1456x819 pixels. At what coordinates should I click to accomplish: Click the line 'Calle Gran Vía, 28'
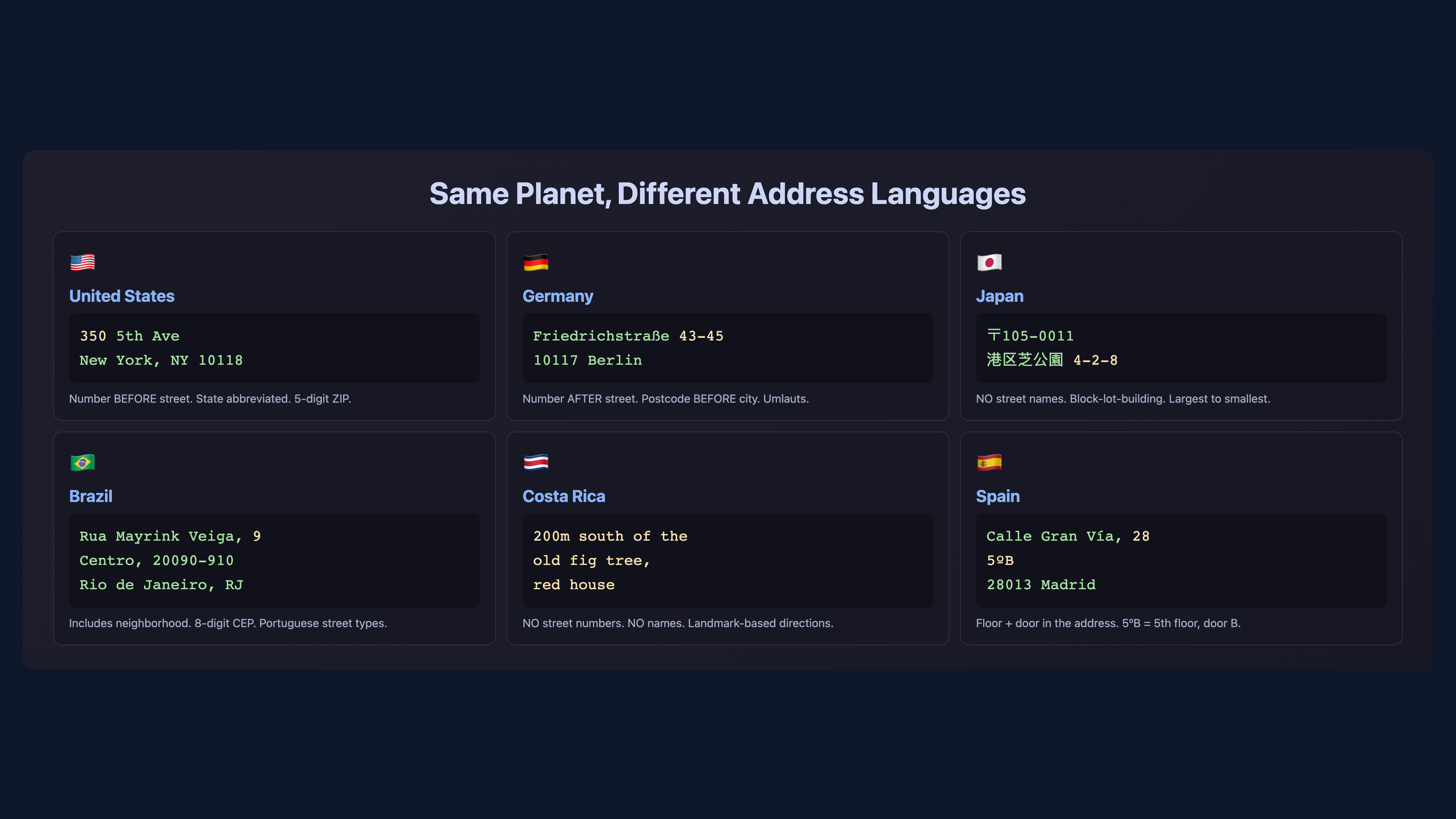tap(1068, 537)
